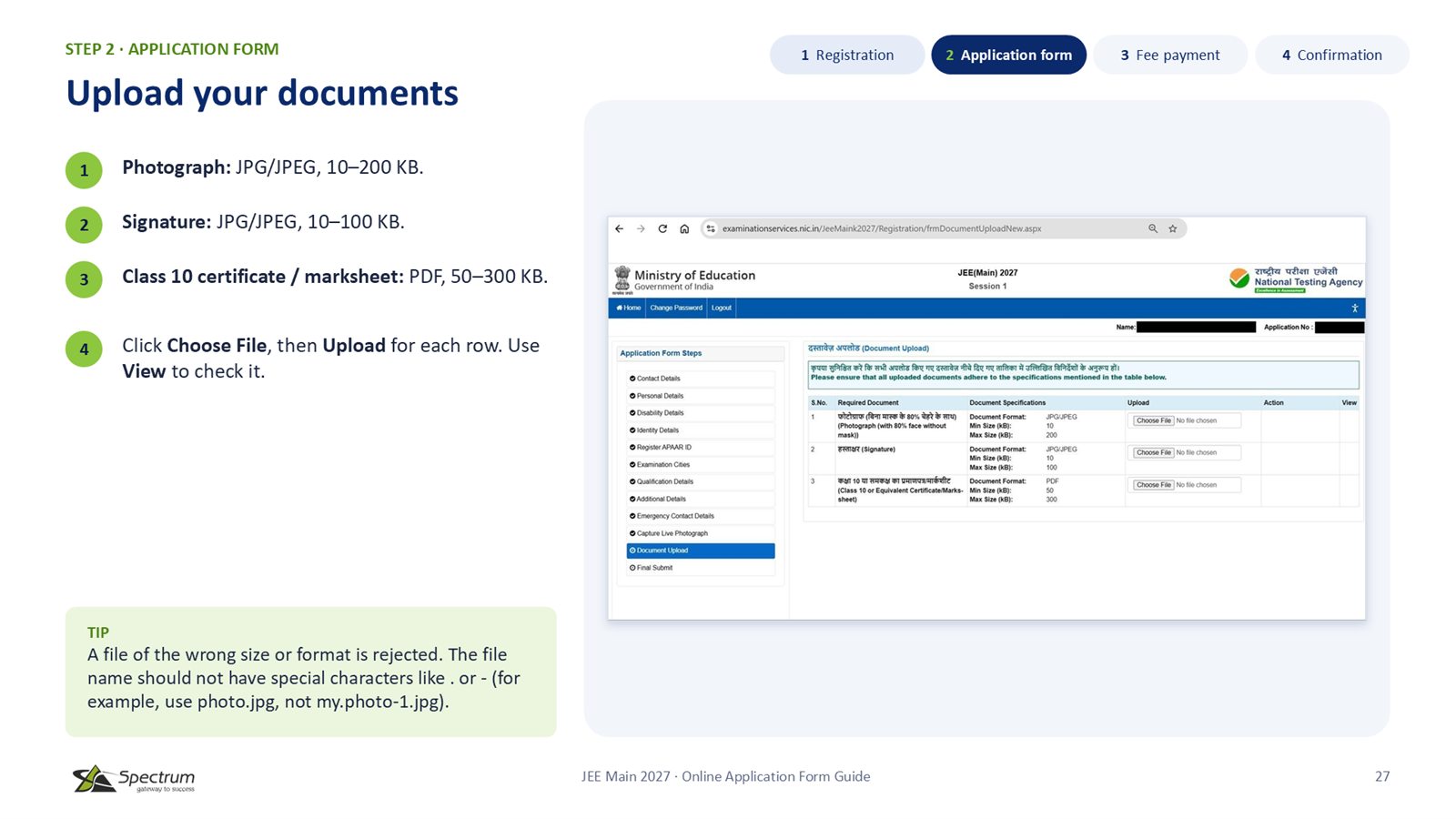The image size is (1456, 819).
Task: Open Examination Cities step
Action: coord(701,465)
